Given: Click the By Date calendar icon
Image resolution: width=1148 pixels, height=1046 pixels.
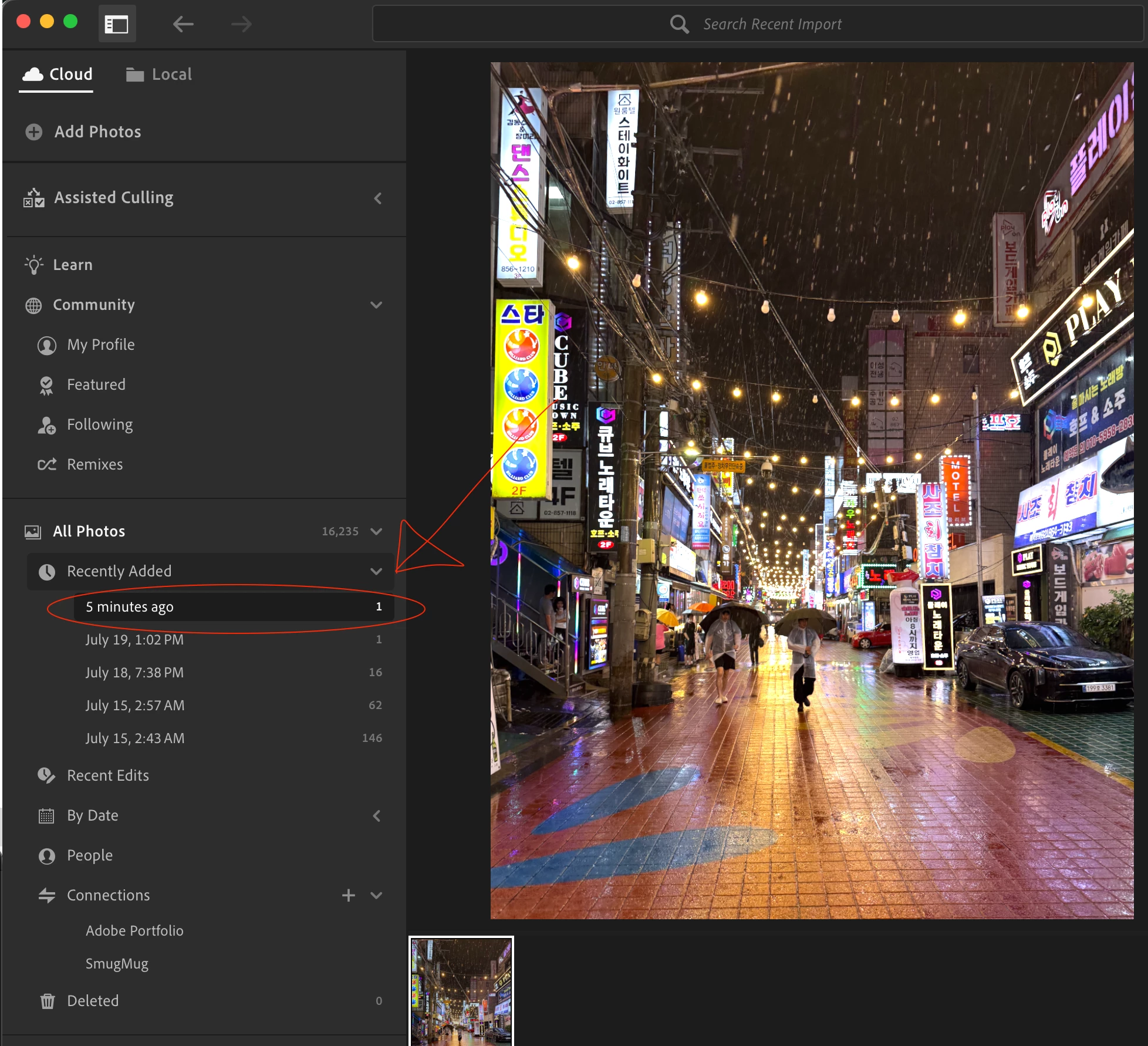Looking at the screenshot, I should click(46, 816).
